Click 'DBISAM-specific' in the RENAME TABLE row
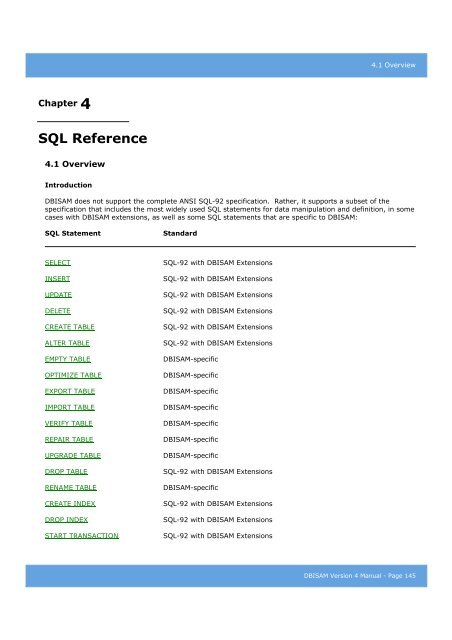The width and height of the screenshot is (452, 640). click(191, 488)
